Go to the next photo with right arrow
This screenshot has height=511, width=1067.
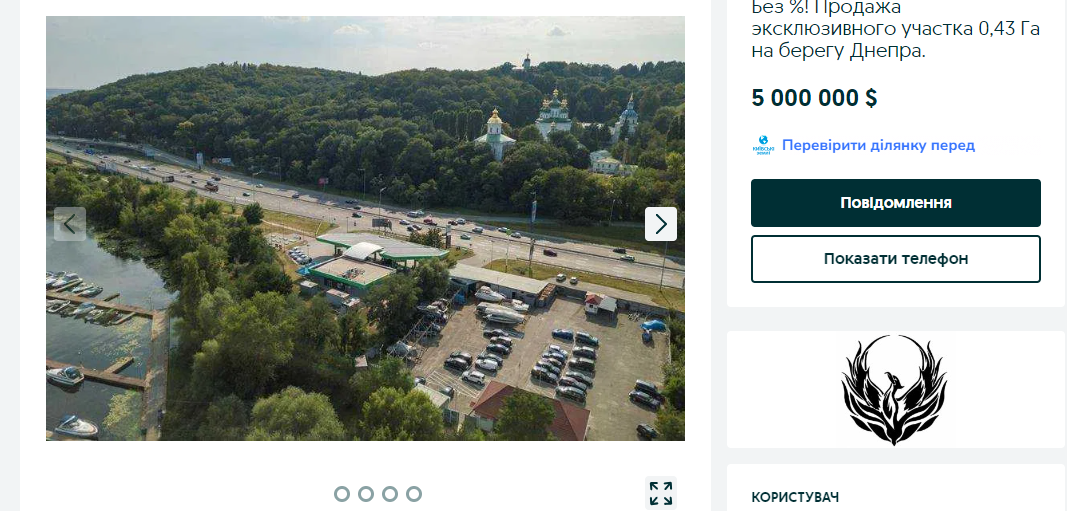point(661,224)
